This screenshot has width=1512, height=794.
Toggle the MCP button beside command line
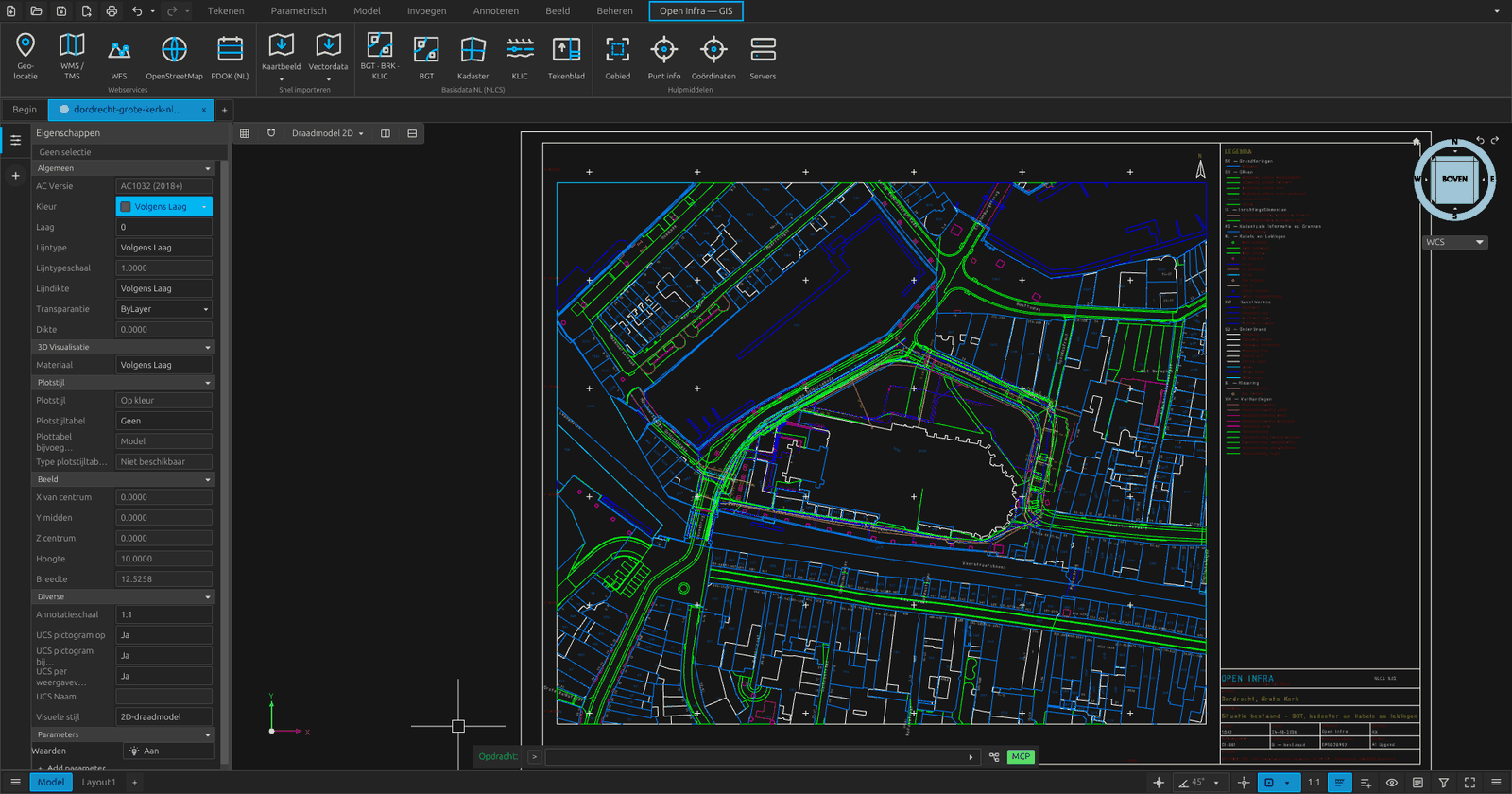click(x=1021, y=756)
